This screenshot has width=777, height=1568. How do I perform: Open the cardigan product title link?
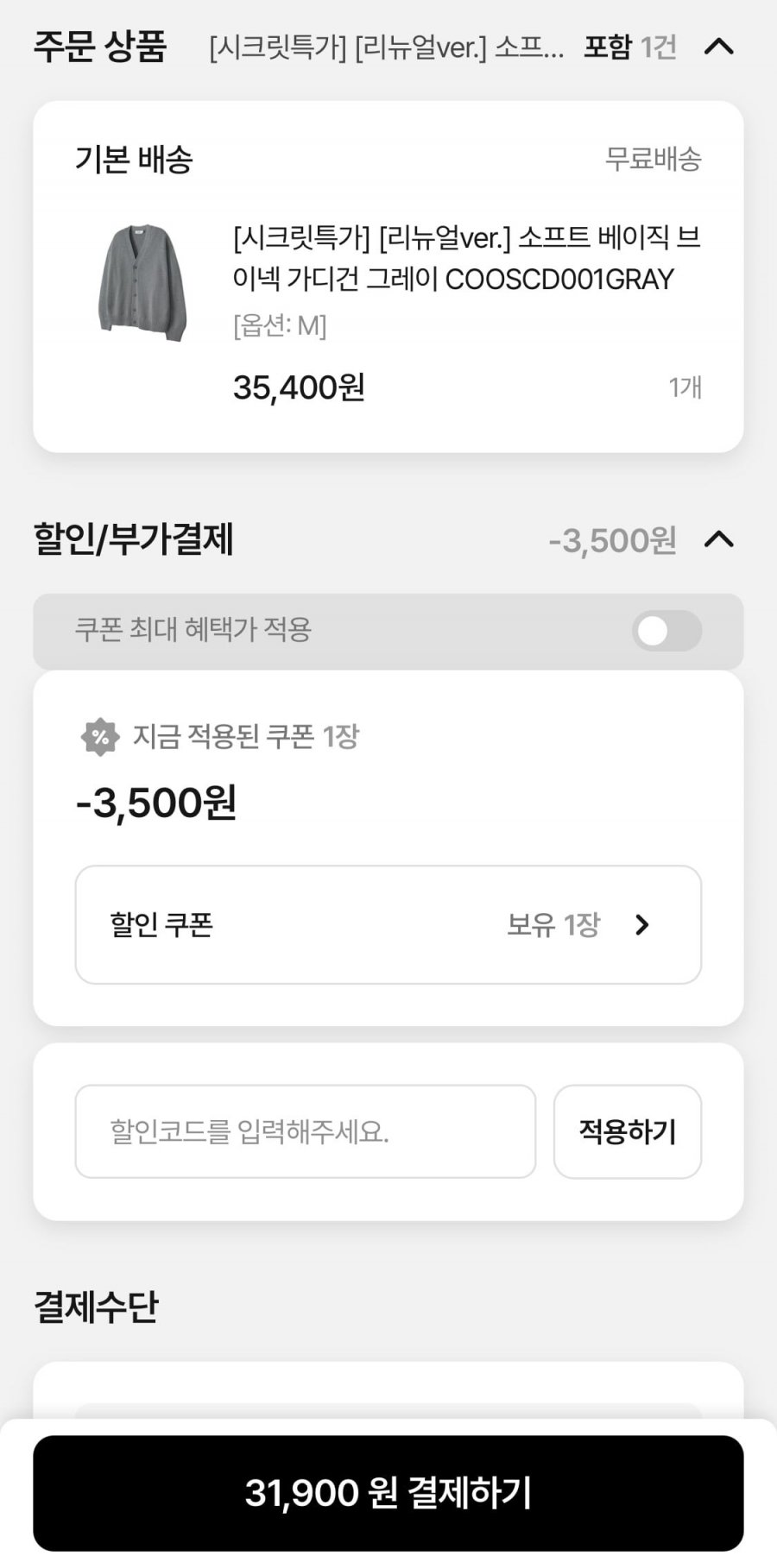point(466,258)
